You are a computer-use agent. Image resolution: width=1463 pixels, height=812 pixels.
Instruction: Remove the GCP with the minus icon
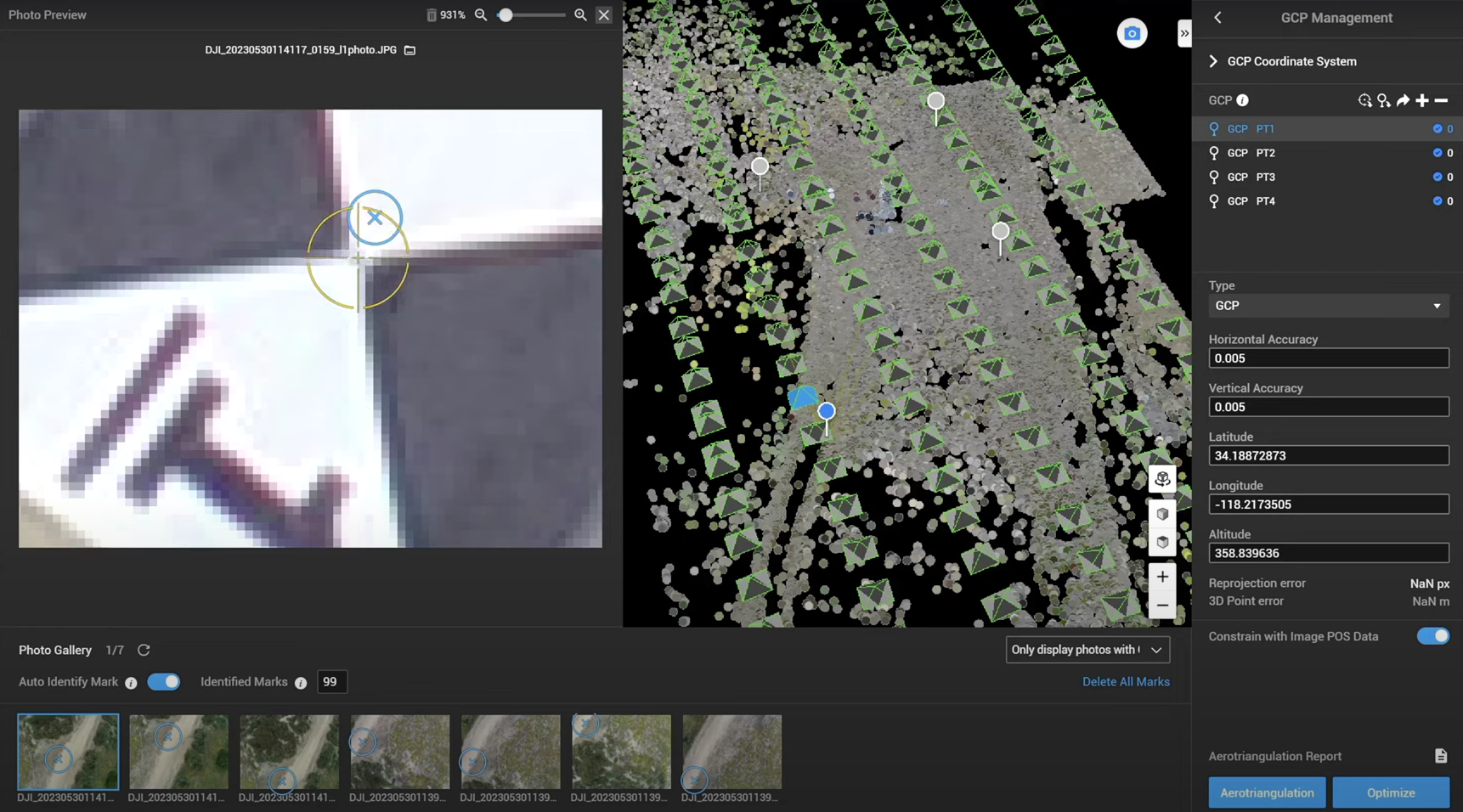coord(1441,100)
